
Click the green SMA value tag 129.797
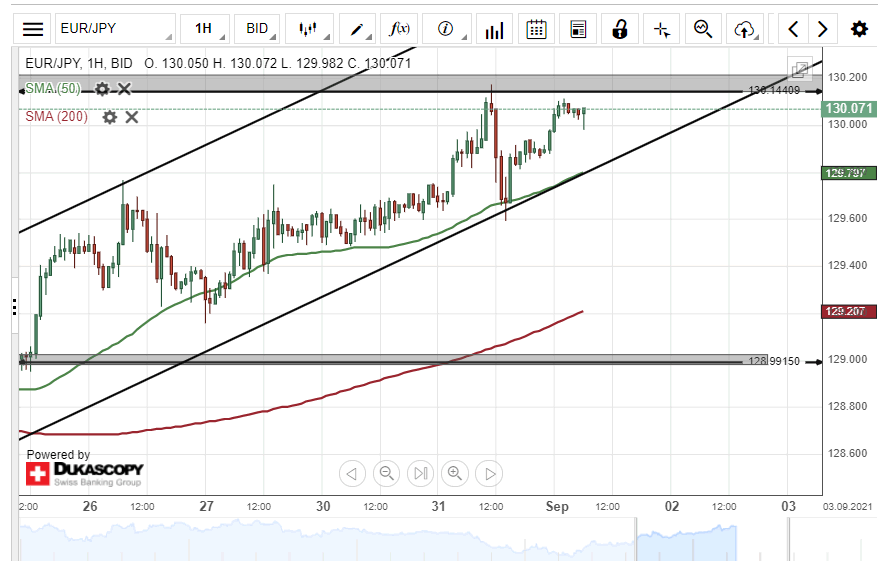tap(849, 173)
